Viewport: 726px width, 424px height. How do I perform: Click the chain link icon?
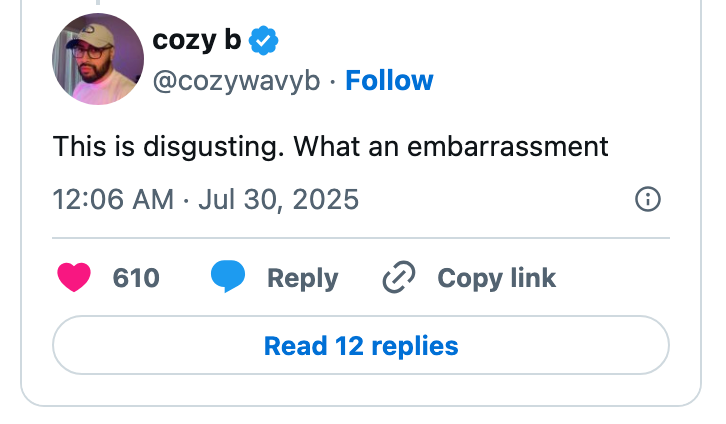click(399, 277)
